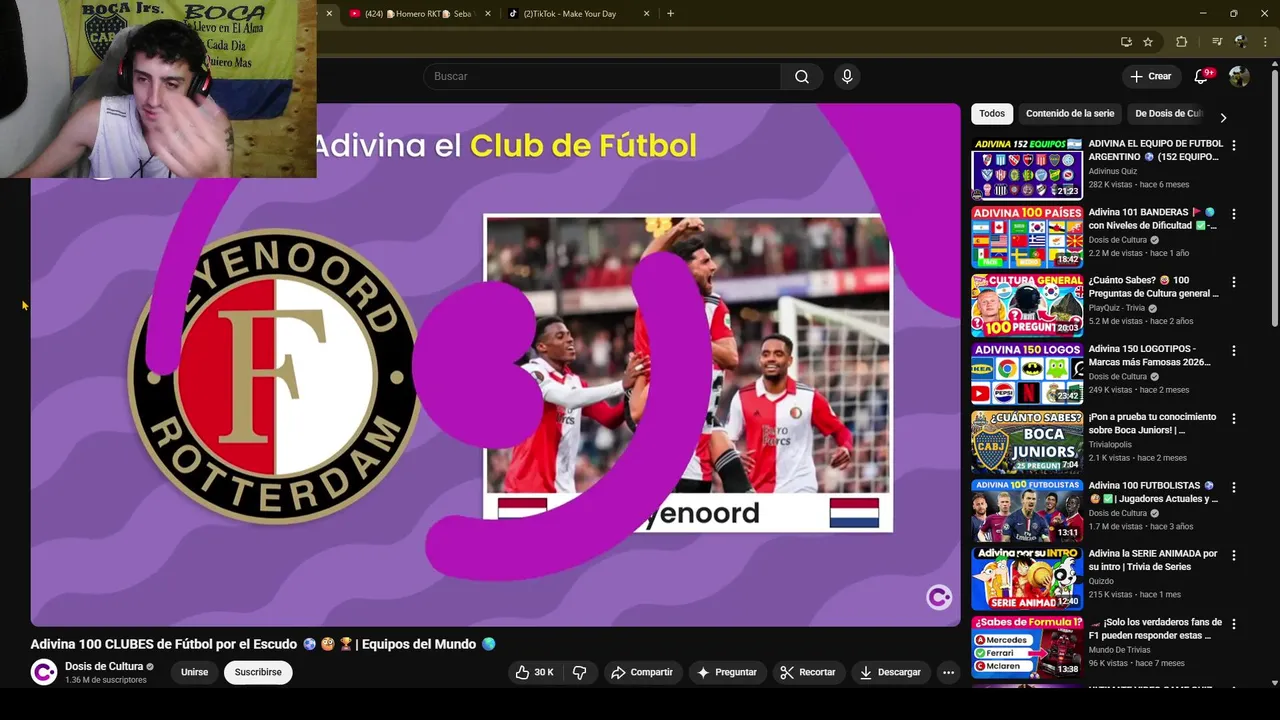This screenshot has height=720, width=1280.
Task: Select Contenido de la serie chip
Action: pos(1070,114)
